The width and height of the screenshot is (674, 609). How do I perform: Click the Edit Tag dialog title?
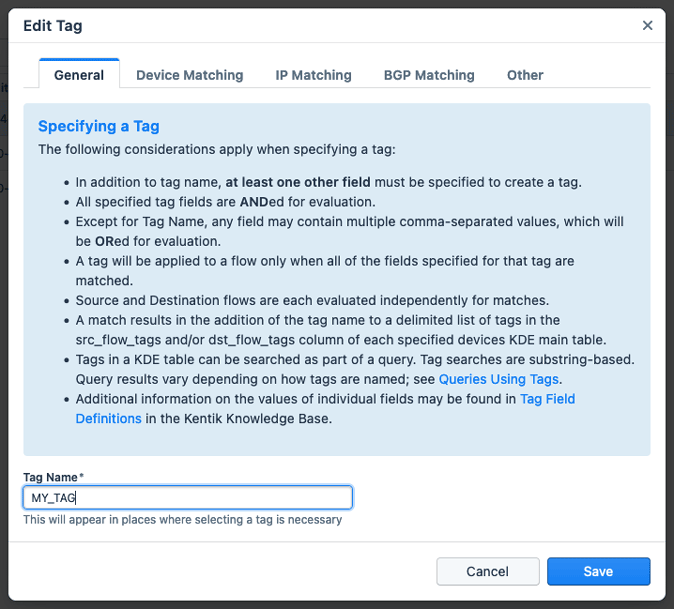(x=53, y=26)
